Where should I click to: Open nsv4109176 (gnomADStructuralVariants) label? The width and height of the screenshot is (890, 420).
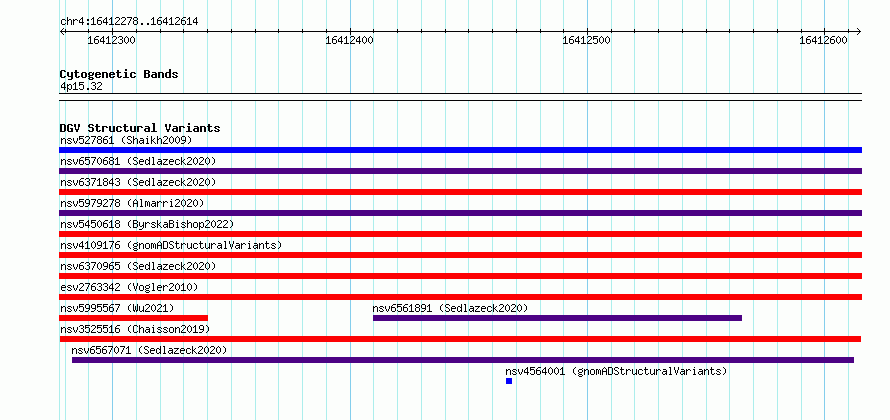pyautogui.click(x=171, y=245)
